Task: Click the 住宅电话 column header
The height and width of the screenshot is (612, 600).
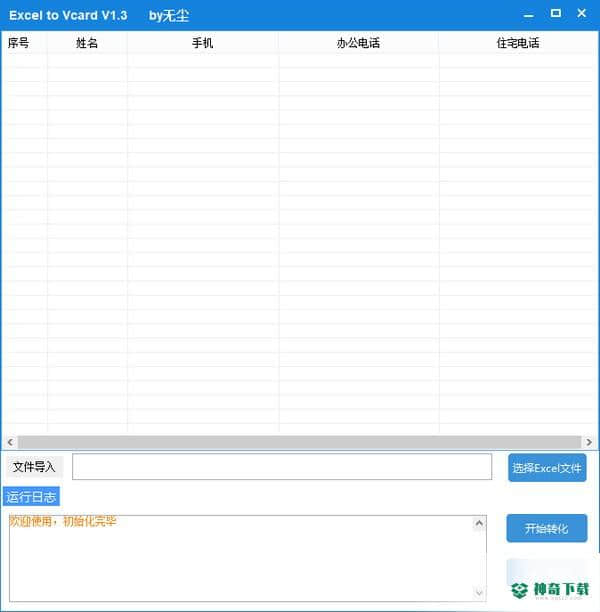Action: 518,43
